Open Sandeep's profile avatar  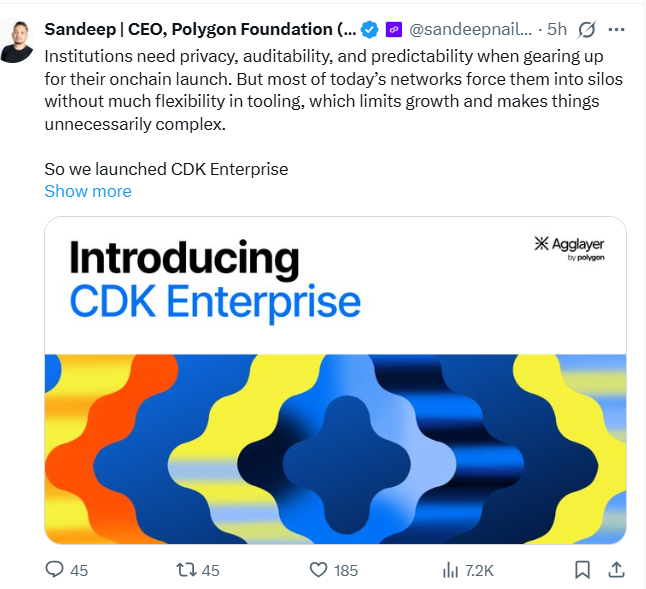click(18, 41)
